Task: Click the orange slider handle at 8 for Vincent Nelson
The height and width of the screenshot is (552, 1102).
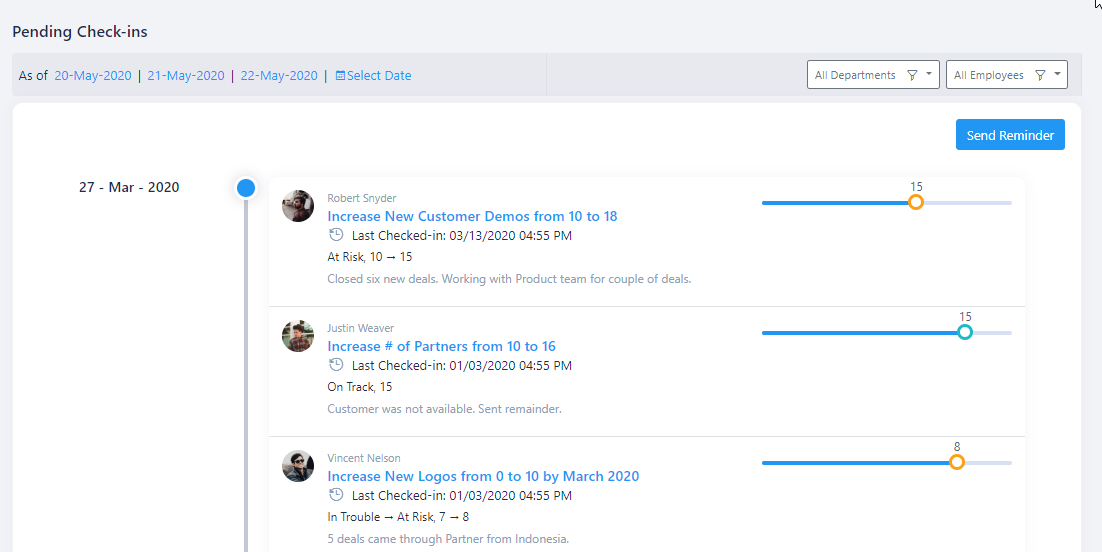Action: coord(957,462)
